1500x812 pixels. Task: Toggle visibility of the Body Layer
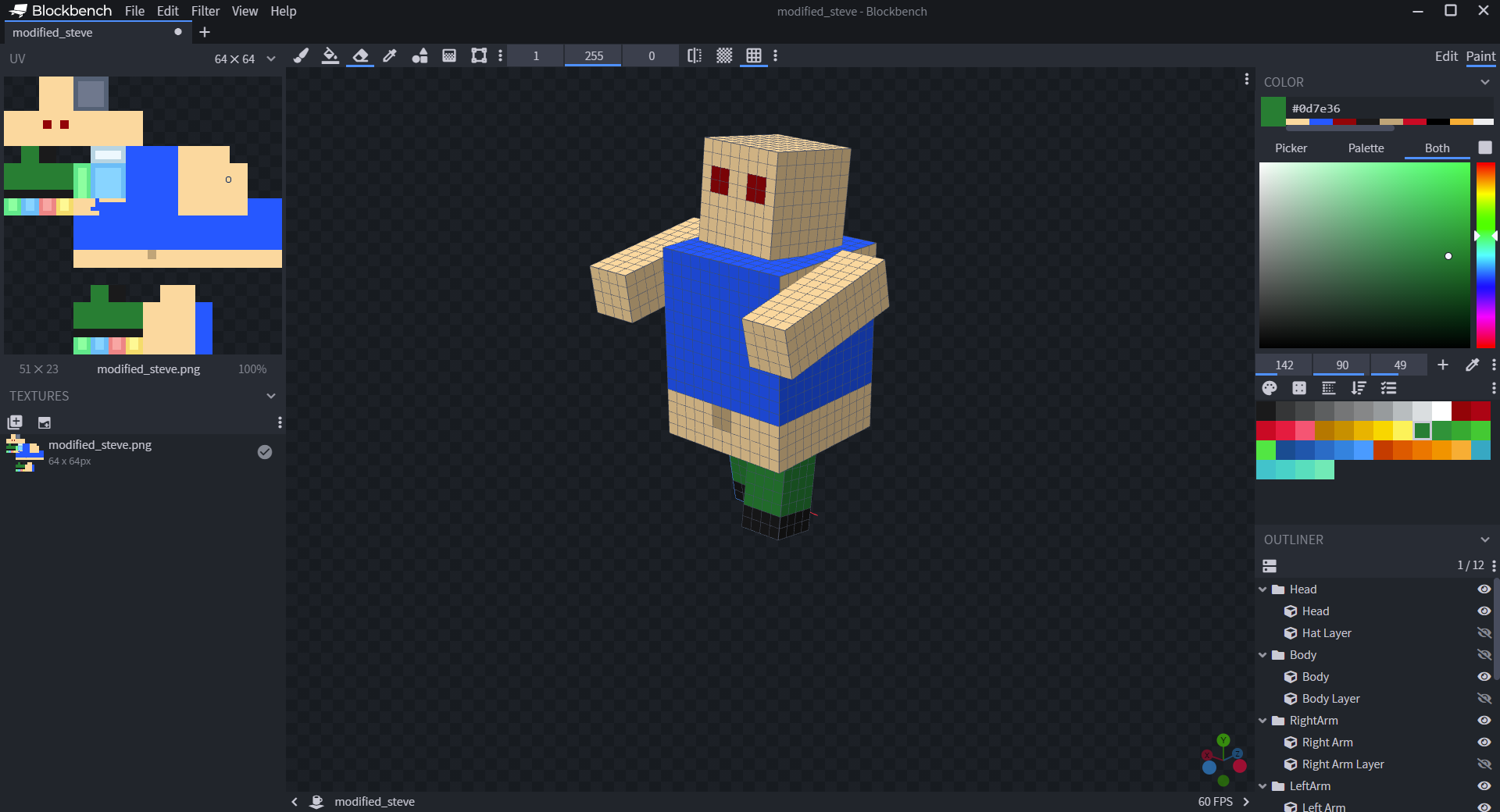(1484, 699)
